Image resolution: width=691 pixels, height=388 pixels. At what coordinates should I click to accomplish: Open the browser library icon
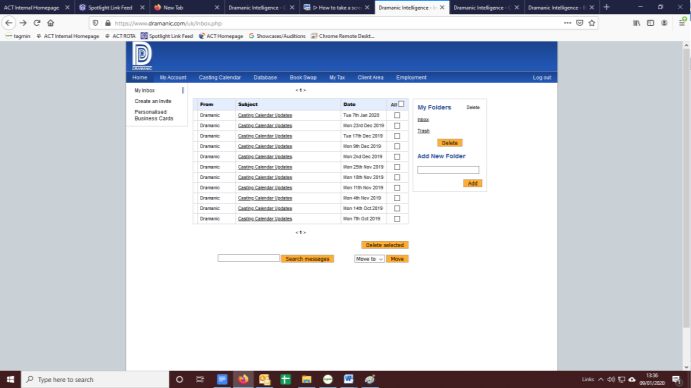(x=637, y=23)
